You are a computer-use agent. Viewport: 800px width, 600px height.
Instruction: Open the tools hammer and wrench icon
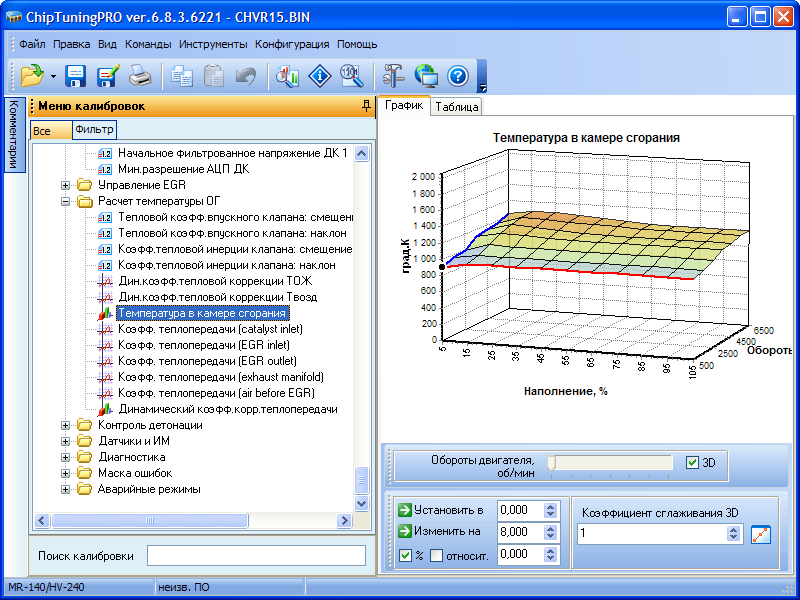[394, 75]
